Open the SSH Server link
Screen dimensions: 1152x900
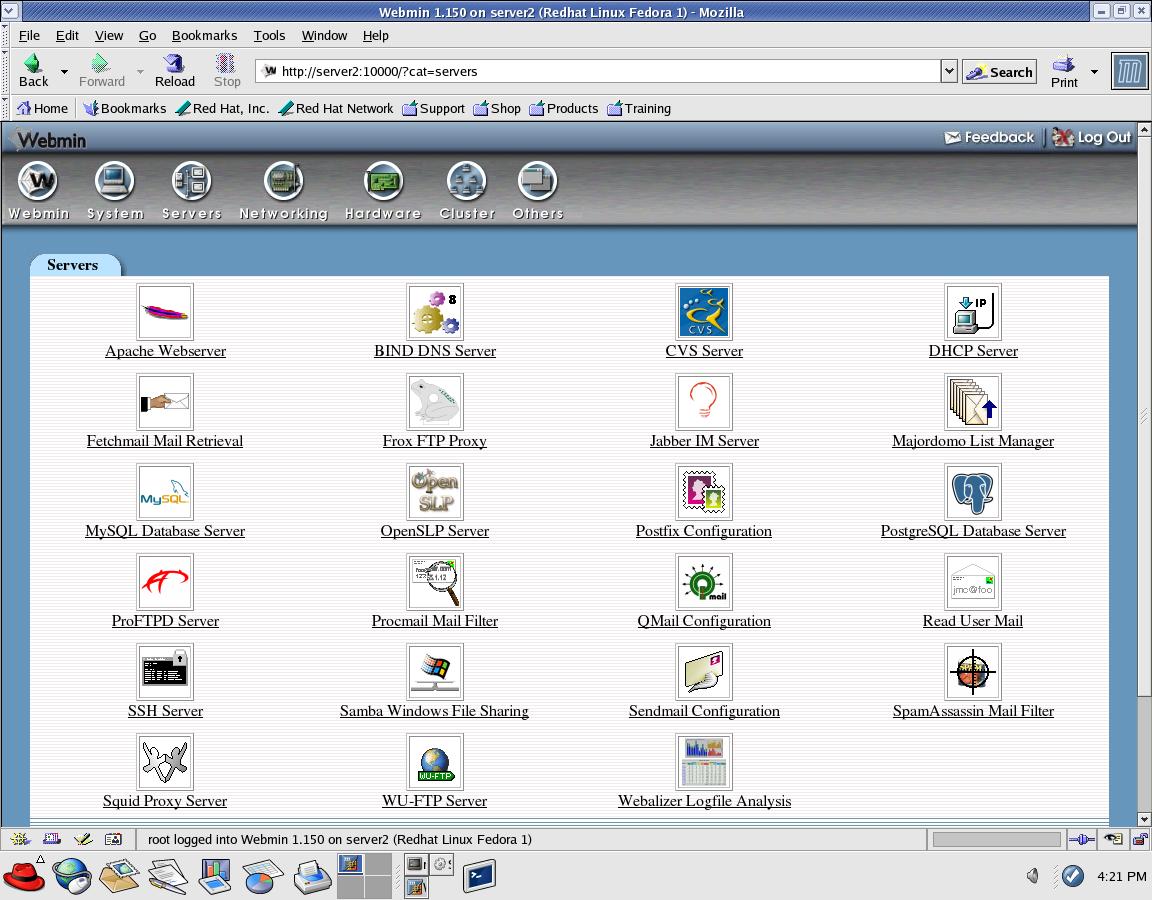[x=165, y=711]
